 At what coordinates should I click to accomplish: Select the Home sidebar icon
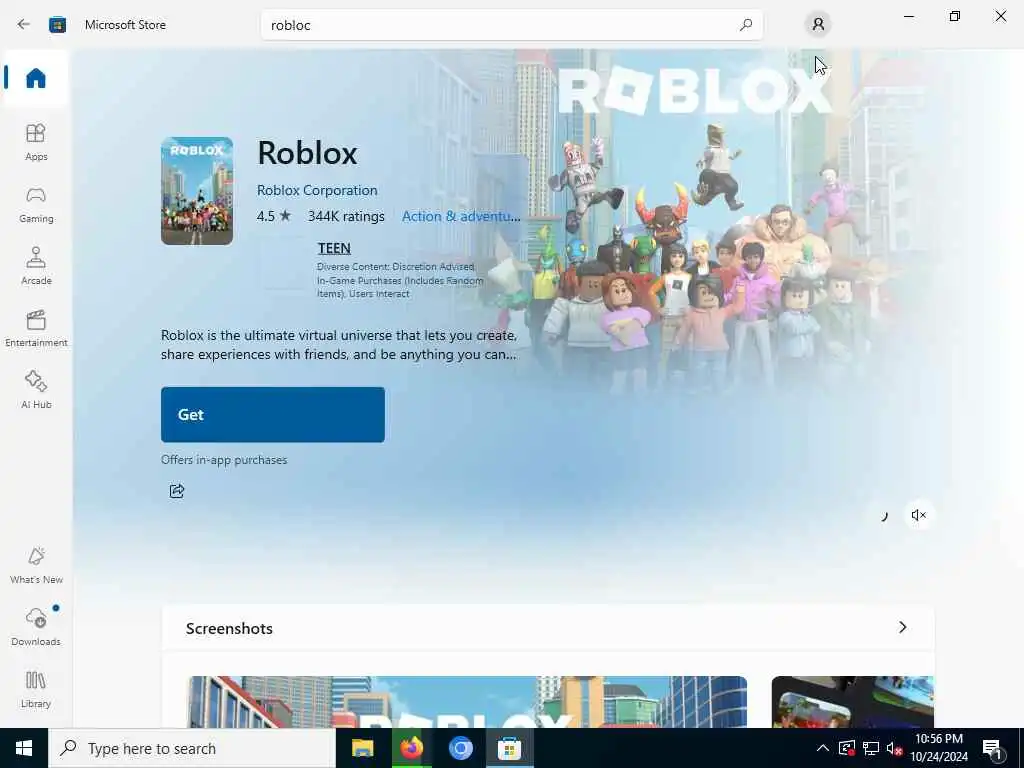coord(36,78)
